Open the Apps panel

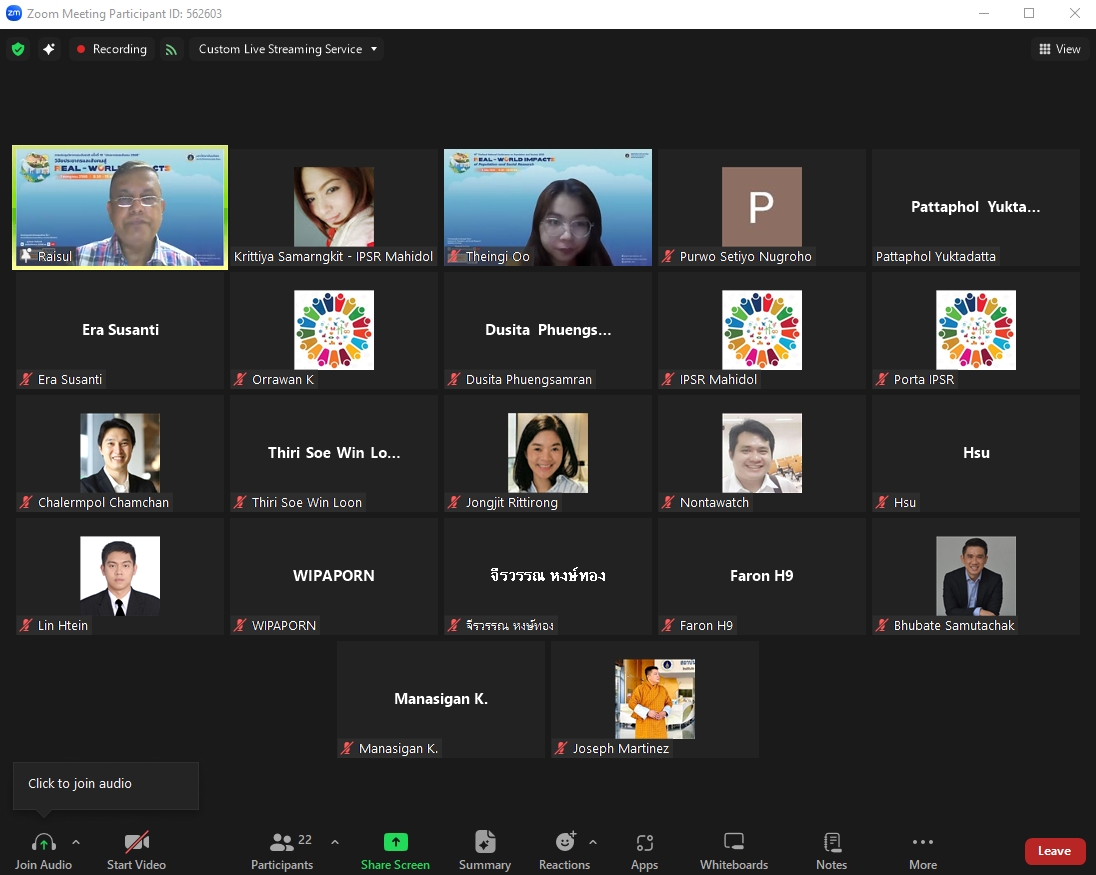[644, 850]
